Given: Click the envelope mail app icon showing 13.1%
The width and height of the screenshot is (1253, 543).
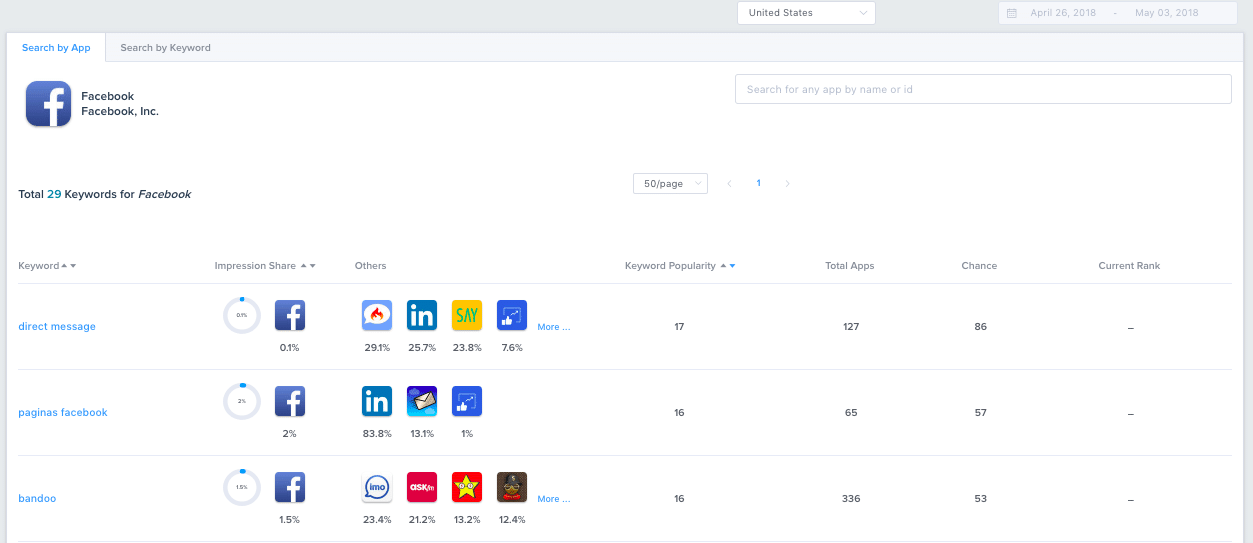Looking at the screenshot, I should coord(422,402).
